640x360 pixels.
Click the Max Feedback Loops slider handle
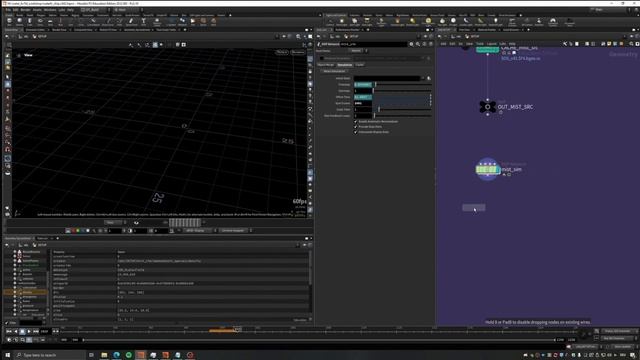[374, 116]
